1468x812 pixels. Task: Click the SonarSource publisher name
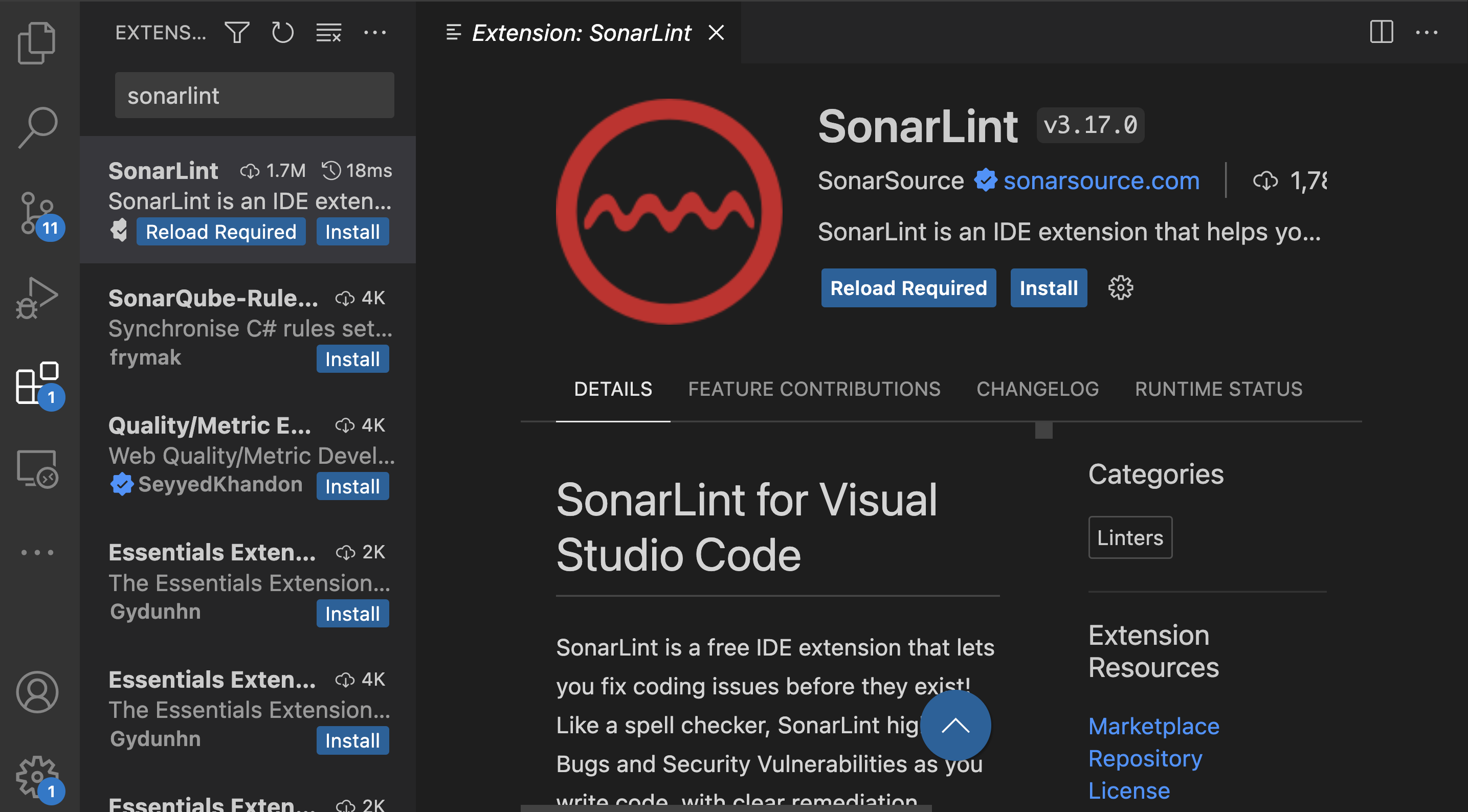click(891, 181)
